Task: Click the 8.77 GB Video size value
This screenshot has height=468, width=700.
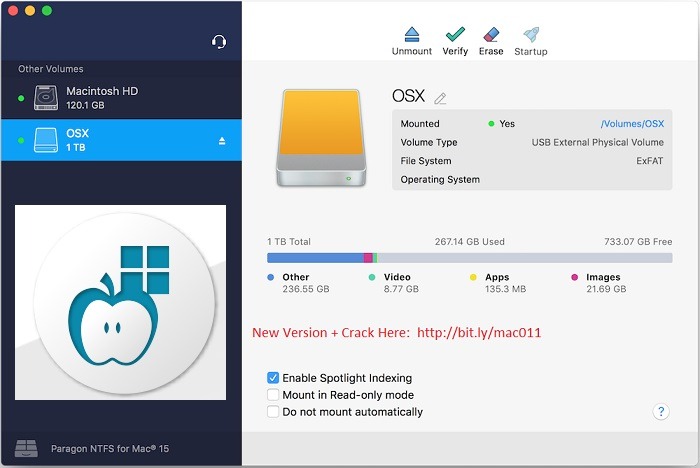Action: (401, 289)
